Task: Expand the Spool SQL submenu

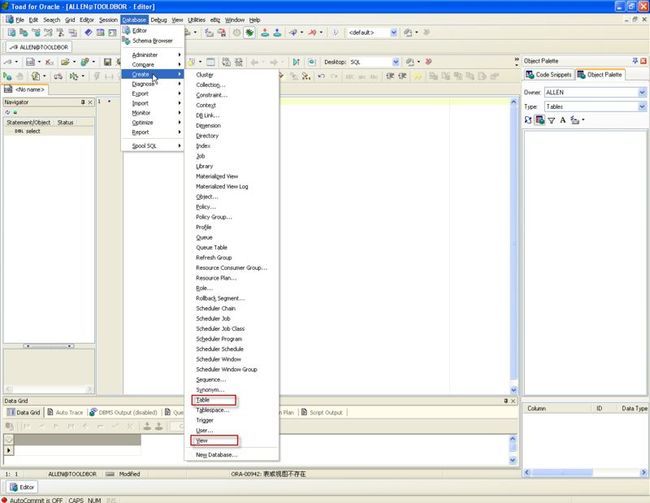Action: pos(153,146)
